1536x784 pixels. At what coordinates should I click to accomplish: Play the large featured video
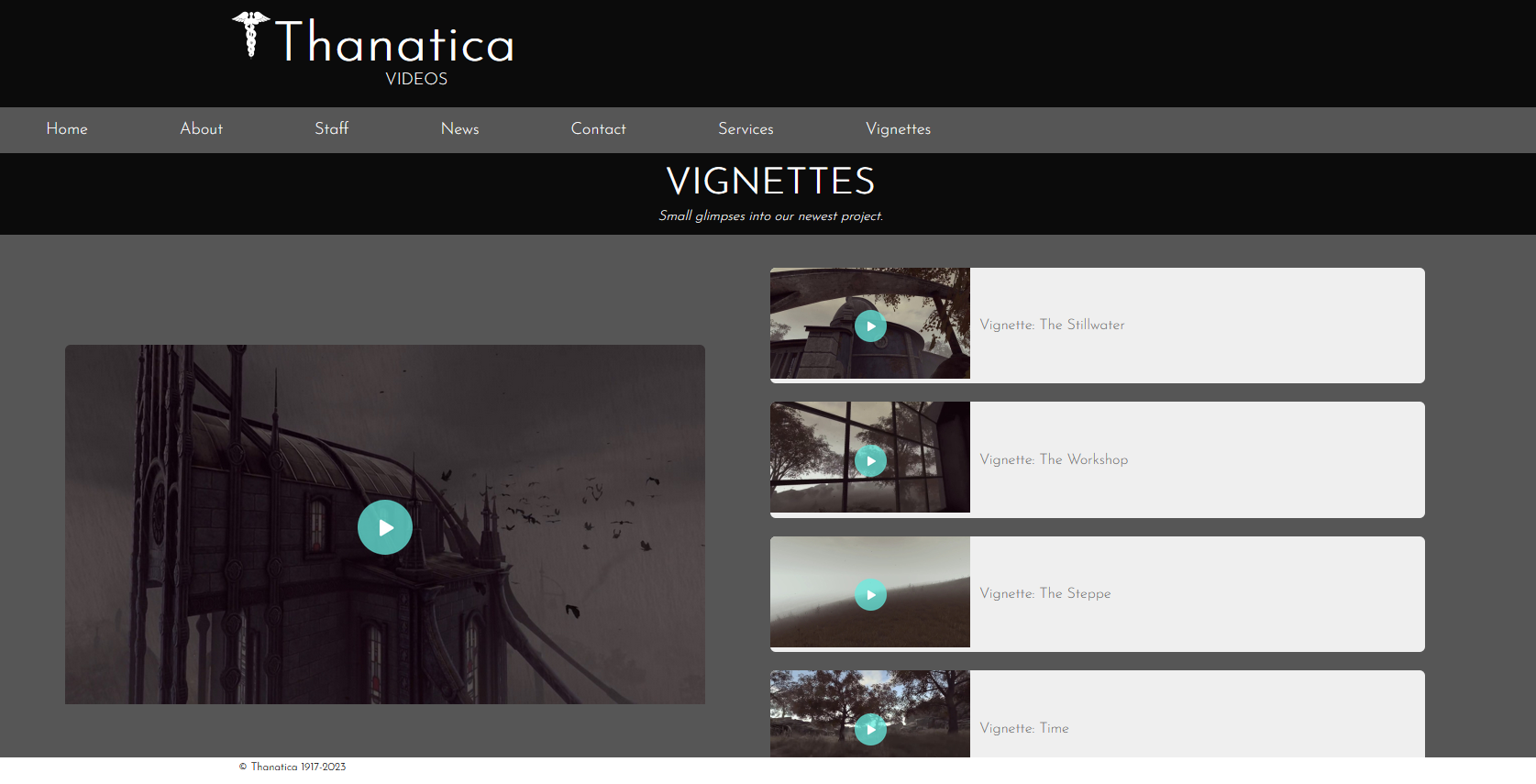point(385,527)
